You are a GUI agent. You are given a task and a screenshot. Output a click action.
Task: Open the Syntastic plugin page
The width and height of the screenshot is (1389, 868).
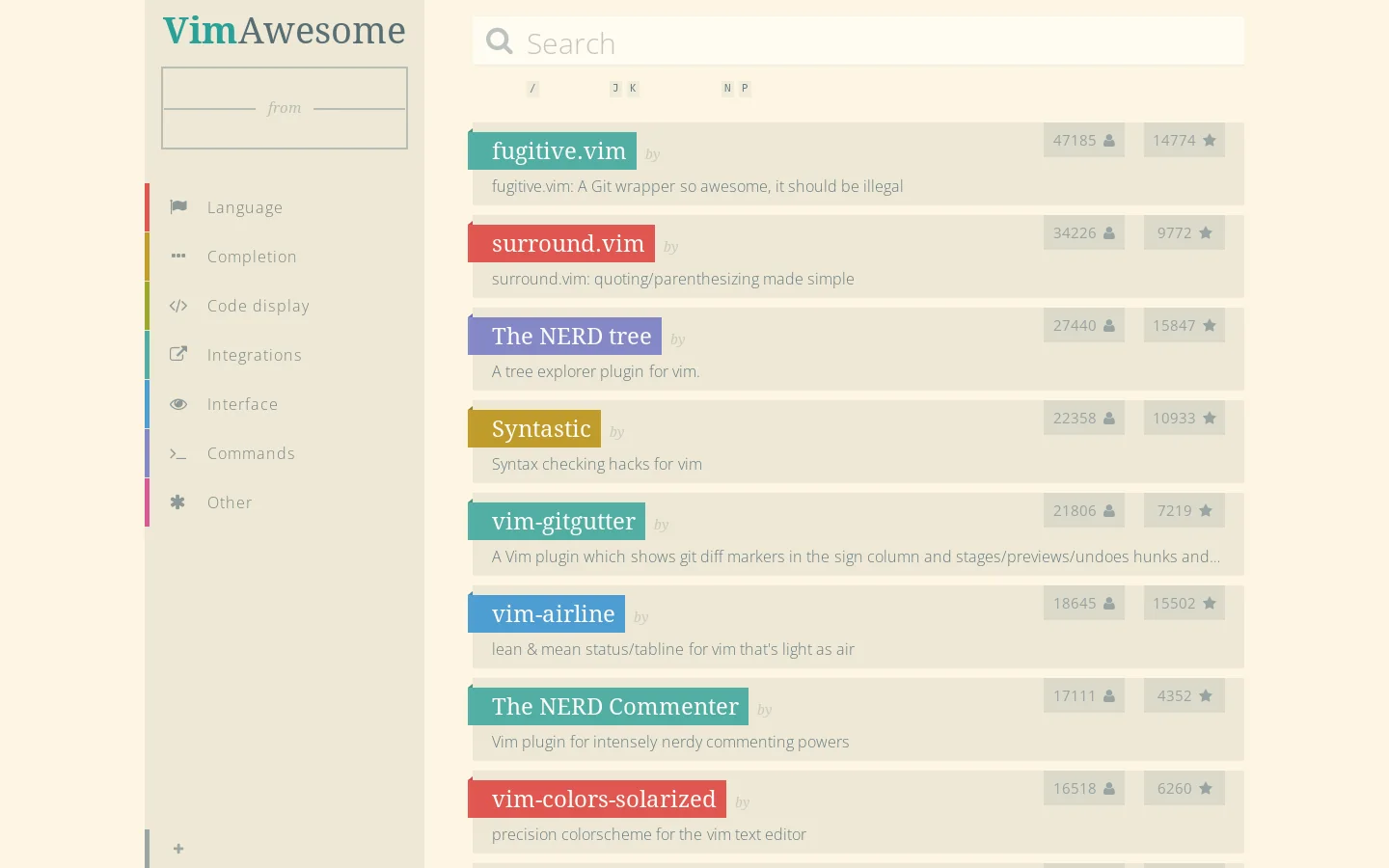tap(534, 428)
